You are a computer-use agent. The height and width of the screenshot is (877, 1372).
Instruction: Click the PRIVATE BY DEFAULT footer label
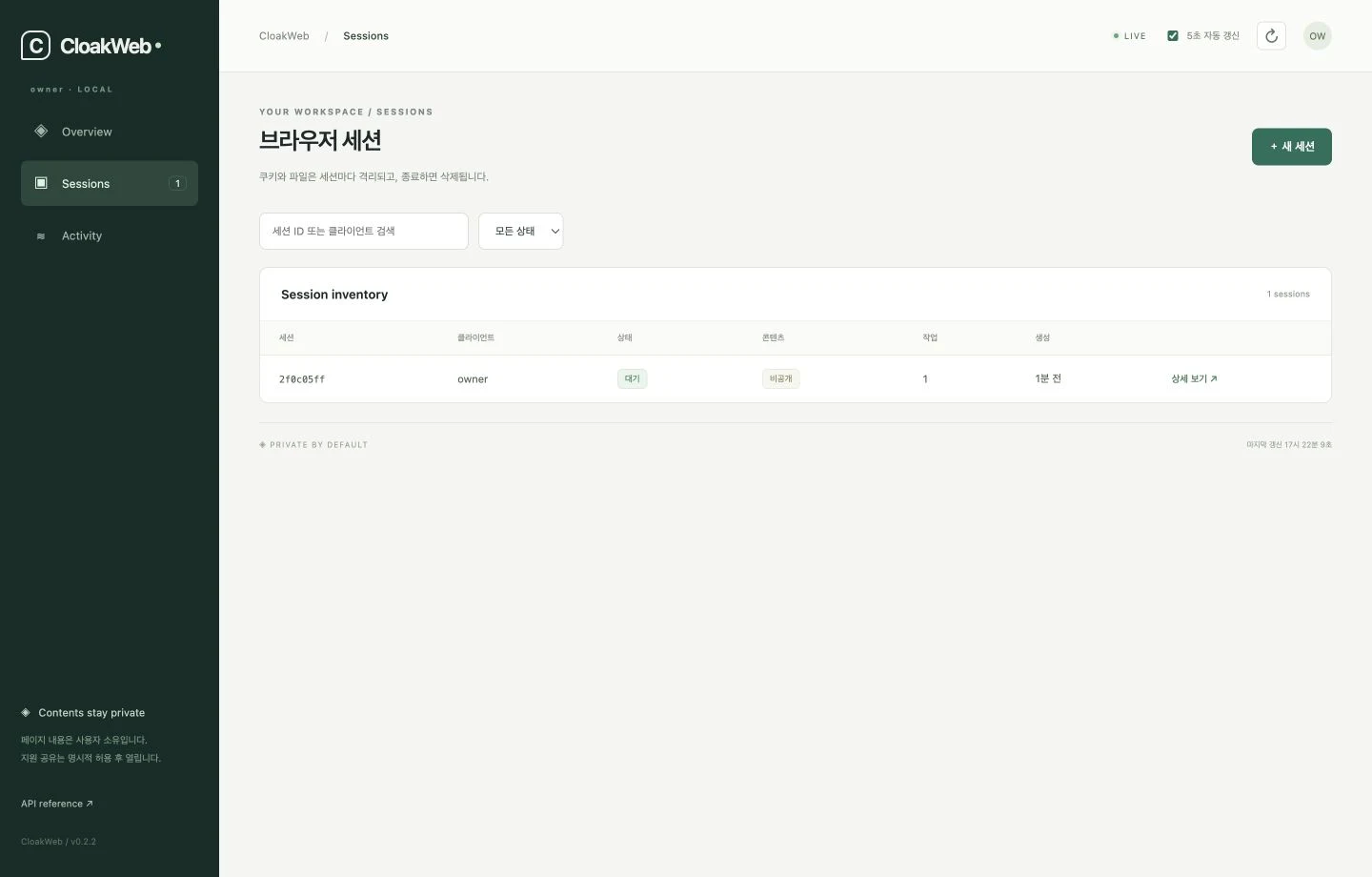(313, 445)
